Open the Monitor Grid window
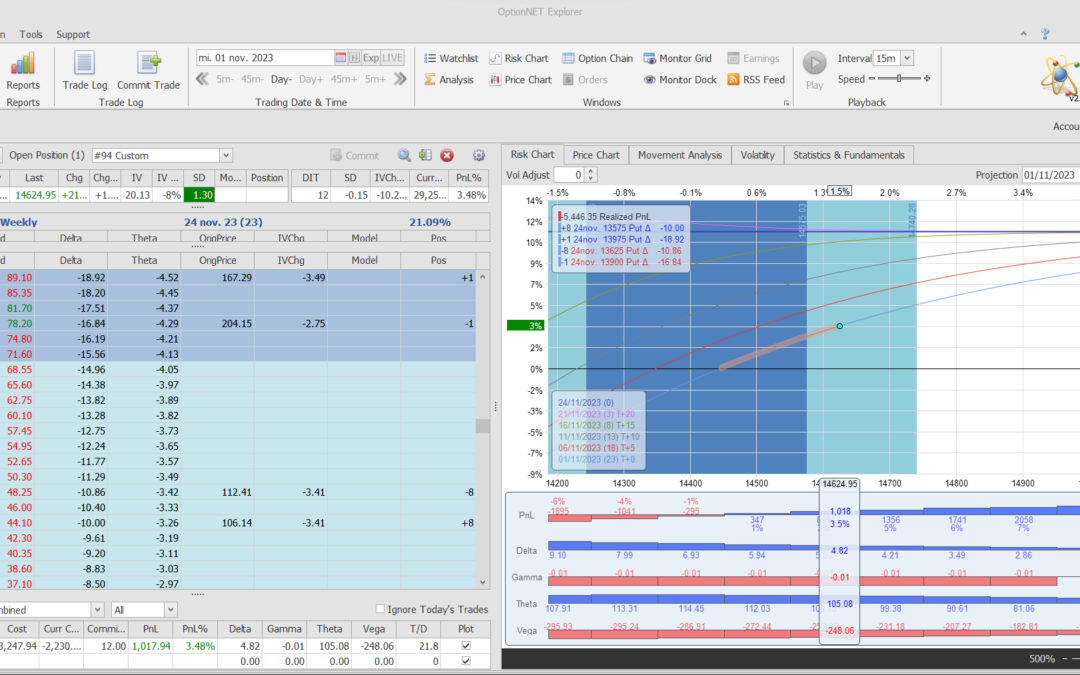Screen dimensions: 1080x675 [x=677, y=59]
